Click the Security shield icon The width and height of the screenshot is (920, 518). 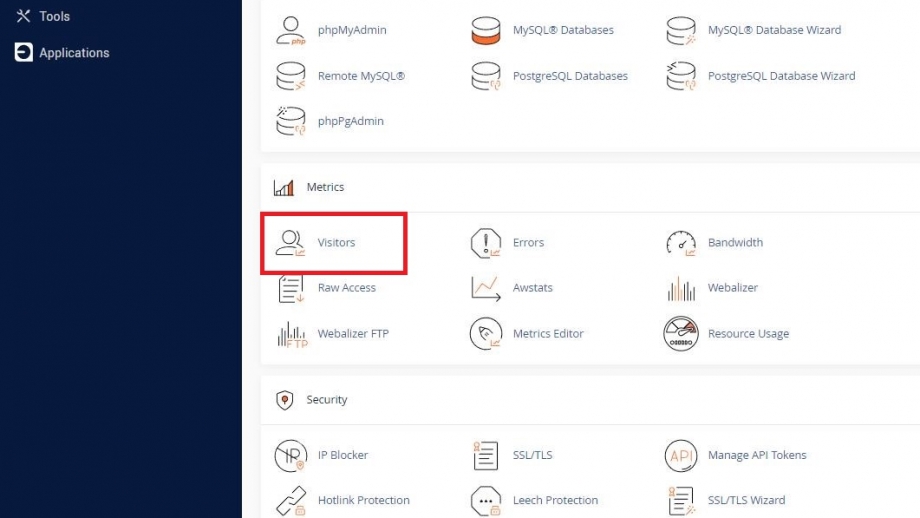coord(285,401)
